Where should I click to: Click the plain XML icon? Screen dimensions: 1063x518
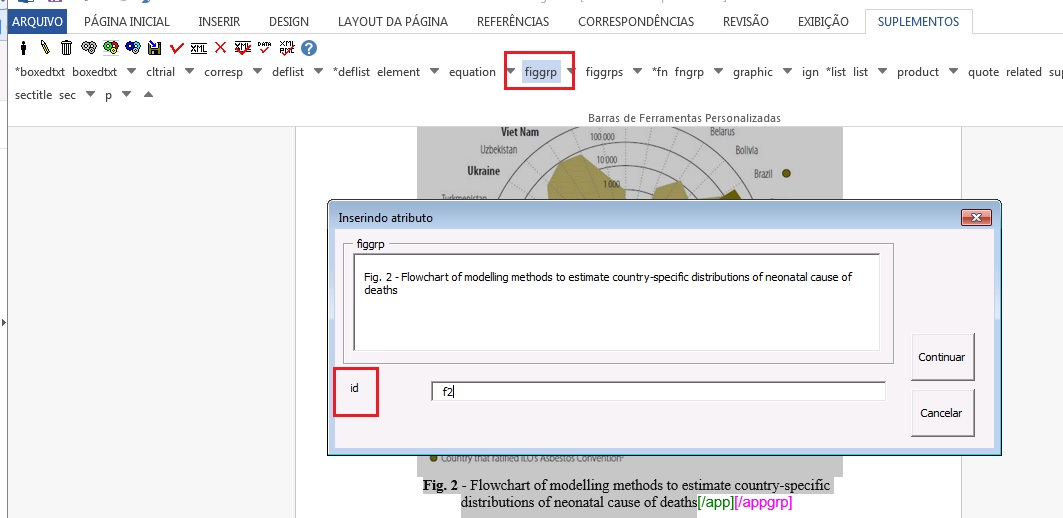(x=198, y=48)
